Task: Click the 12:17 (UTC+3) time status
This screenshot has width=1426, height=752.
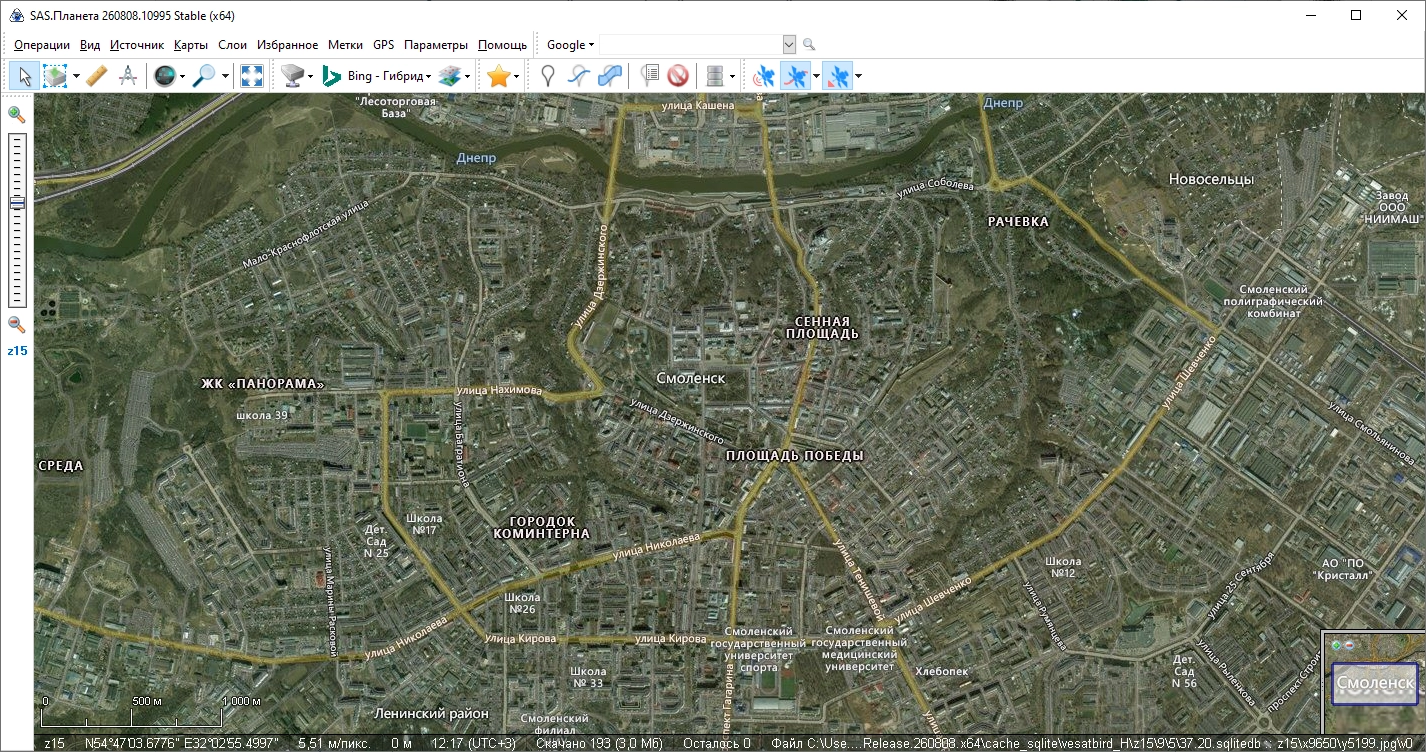Action: click(x=474, y=744)
